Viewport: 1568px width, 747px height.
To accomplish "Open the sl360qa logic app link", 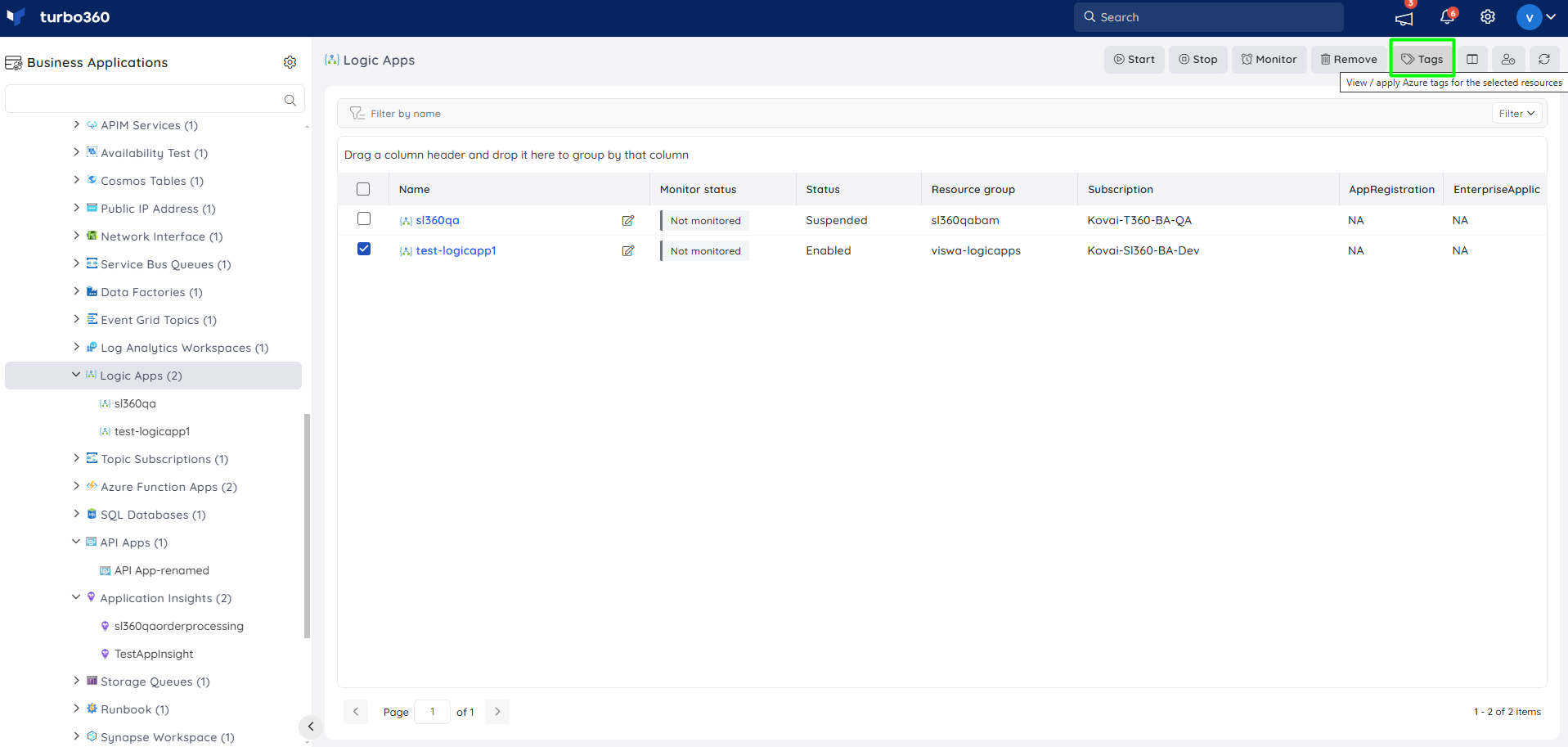I will click(x=438, y=220).
